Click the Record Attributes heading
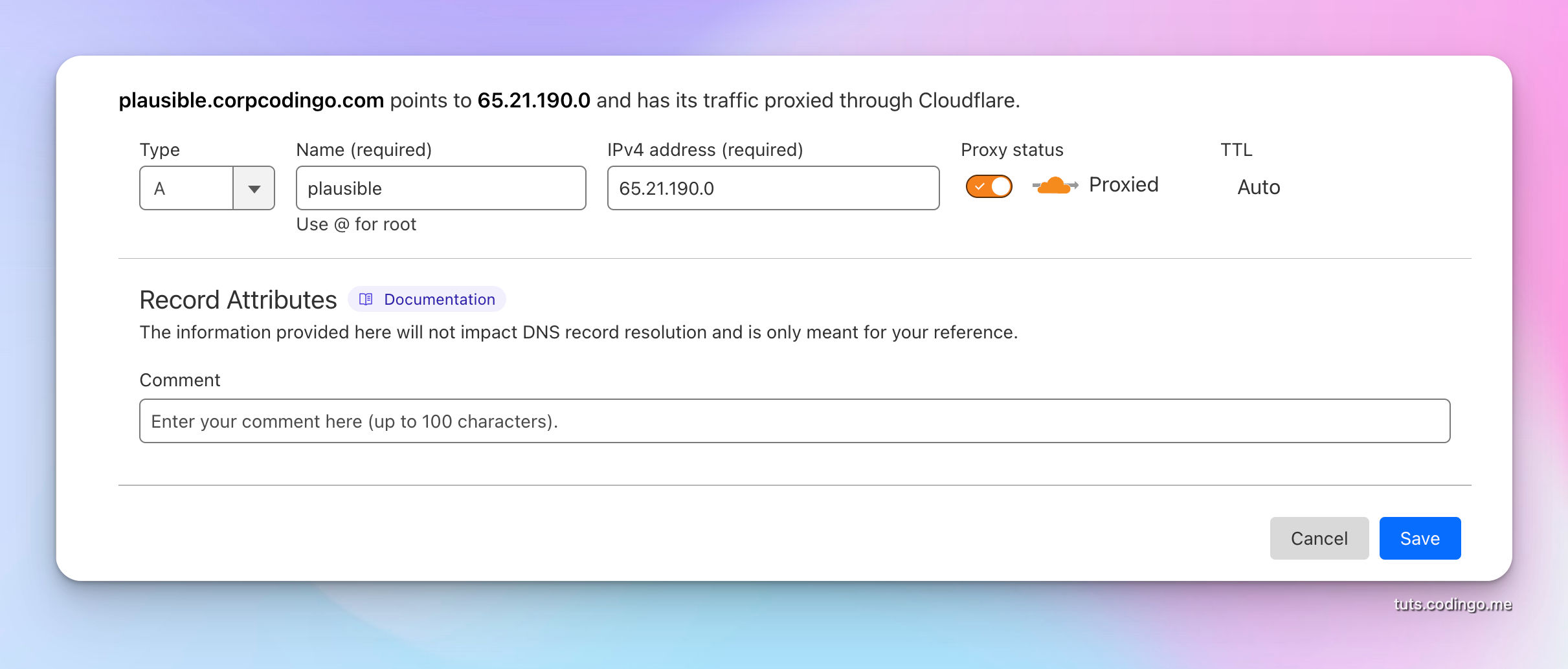The width and height of the screenshot is (1568, 669). pyautogui.click(x=238, y=300)
